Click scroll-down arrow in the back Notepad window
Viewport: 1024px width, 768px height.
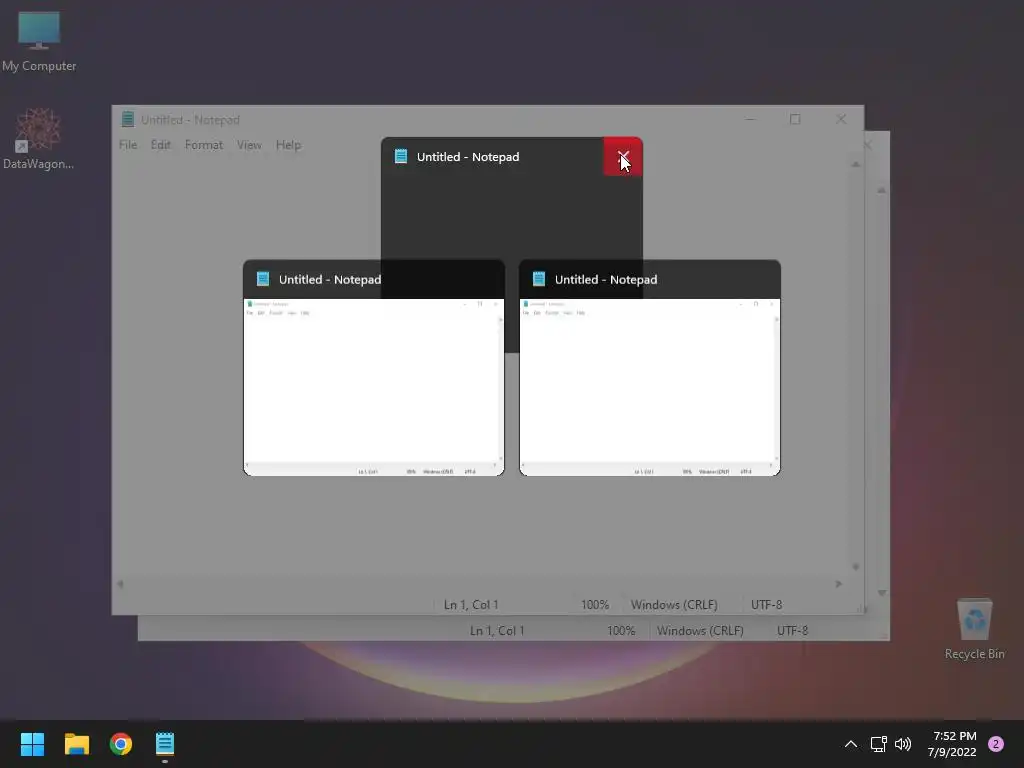882,593
